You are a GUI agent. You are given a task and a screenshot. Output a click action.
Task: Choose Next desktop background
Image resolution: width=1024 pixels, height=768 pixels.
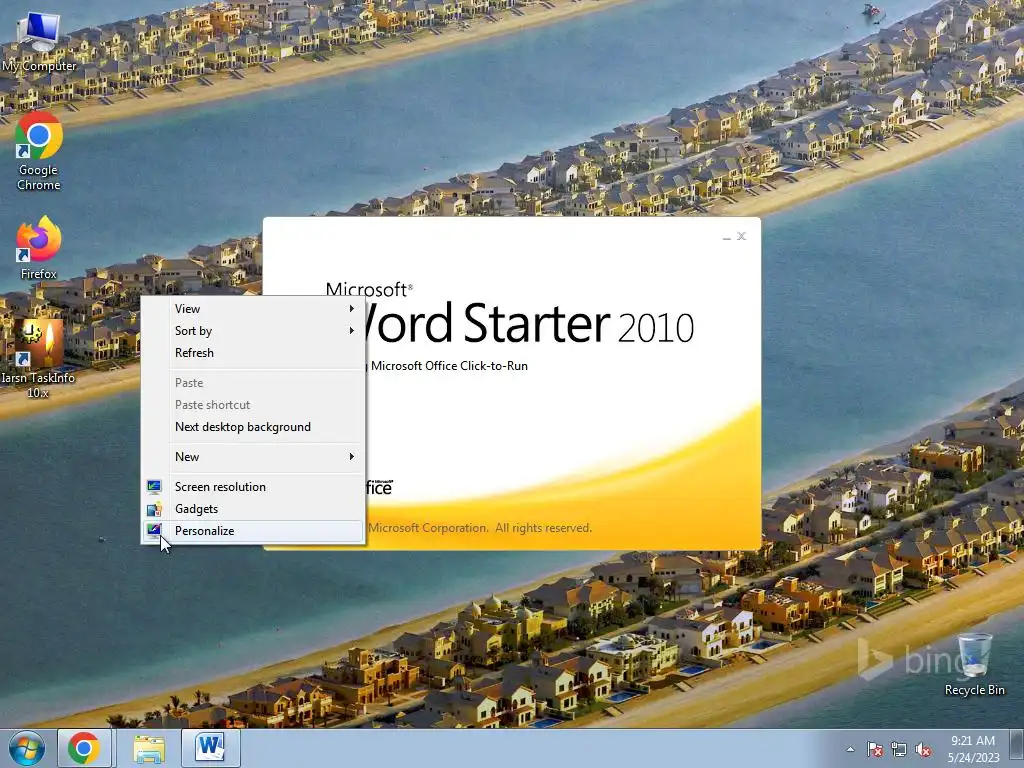pos(253,427)
